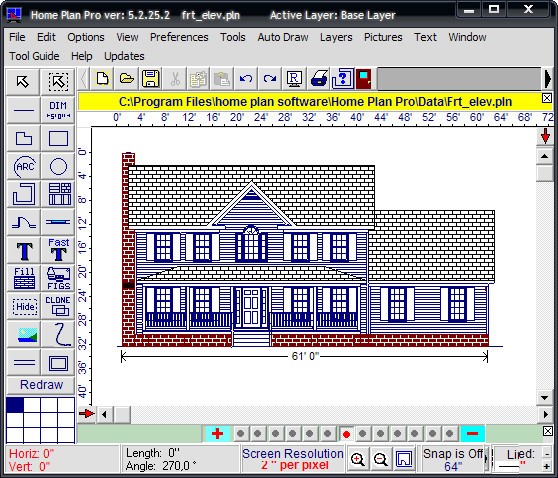Click the red minus zoom level button

472,434
